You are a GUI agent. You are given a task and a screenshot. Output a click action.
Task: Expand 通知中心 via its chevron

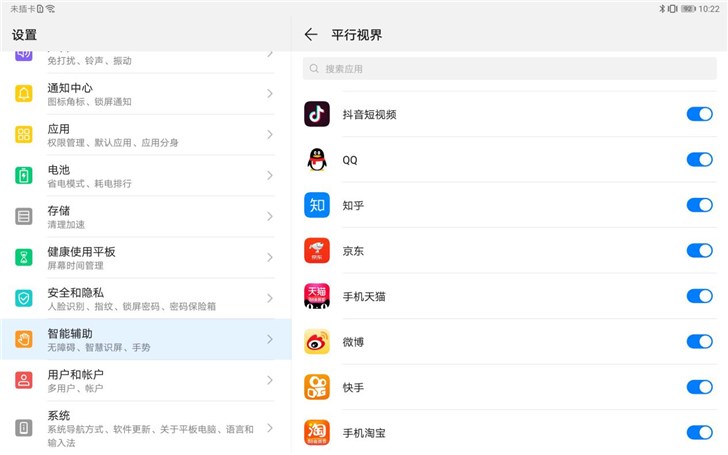(x=270, y=93)
